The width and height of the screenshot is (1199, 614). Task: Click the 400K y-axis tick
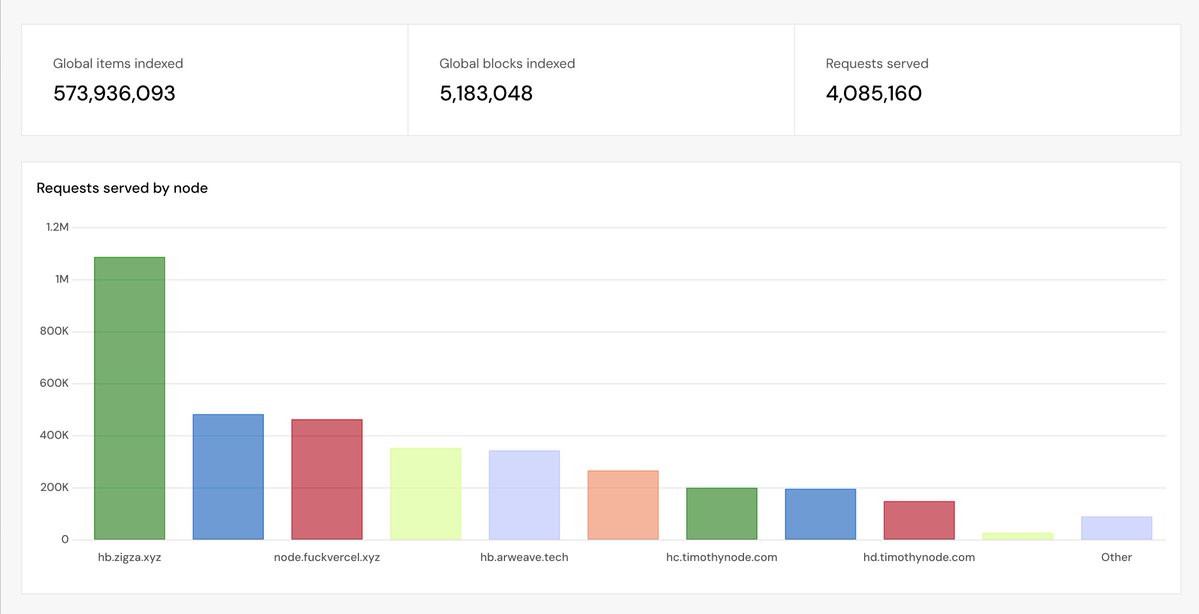54,435
